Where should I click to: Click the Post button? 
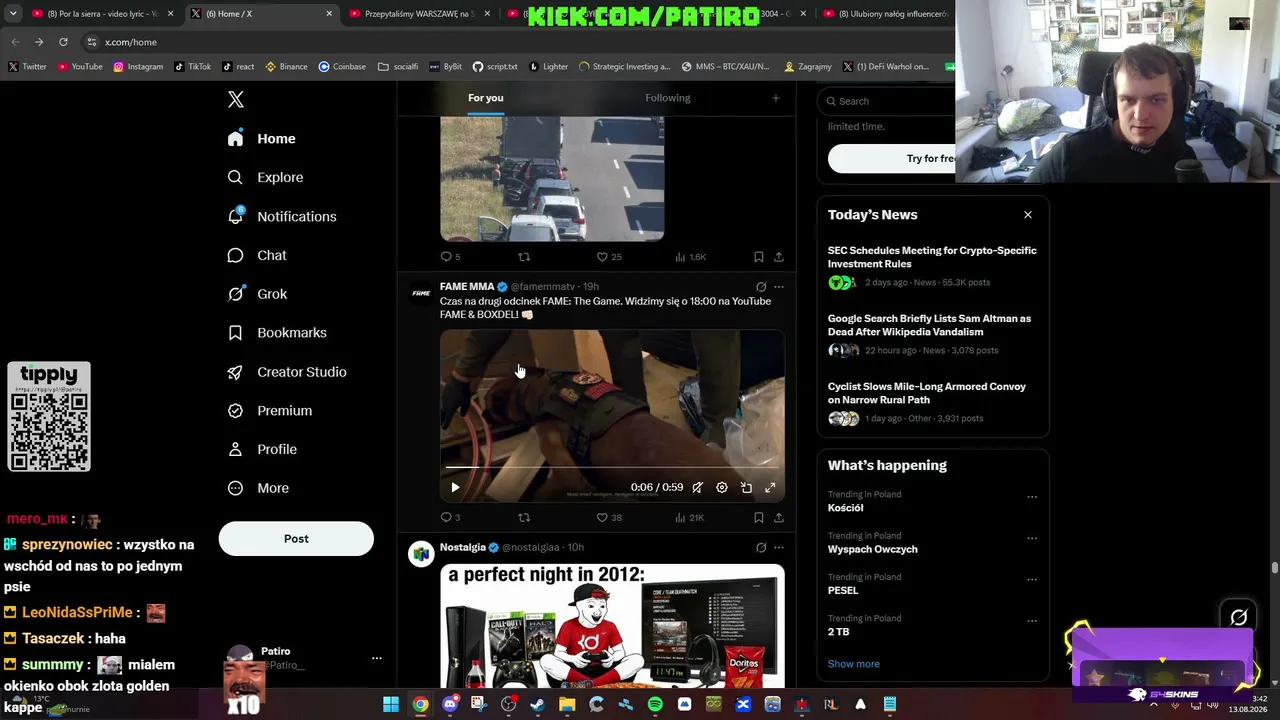pos(296,539)
